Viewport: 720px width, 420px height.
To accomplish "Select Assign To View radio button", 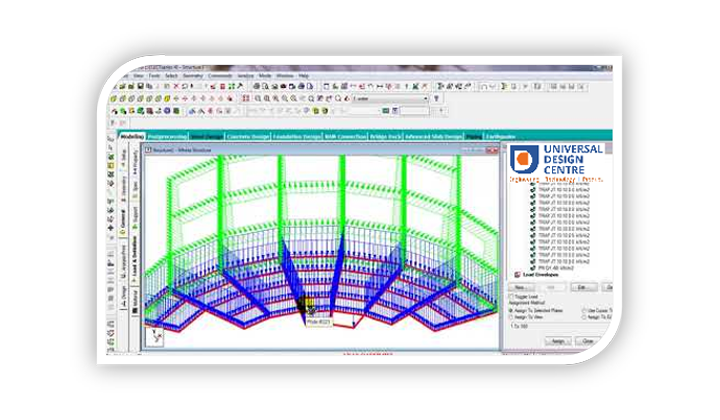I will point(511,317).
